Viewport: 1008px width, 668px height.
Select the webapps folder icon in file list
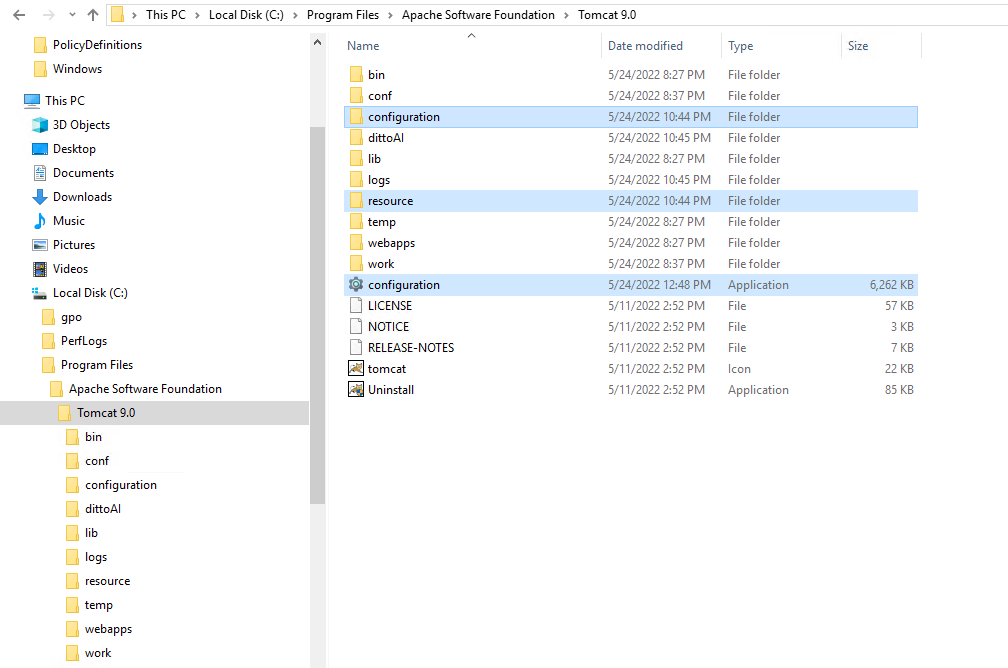(356, 243)
